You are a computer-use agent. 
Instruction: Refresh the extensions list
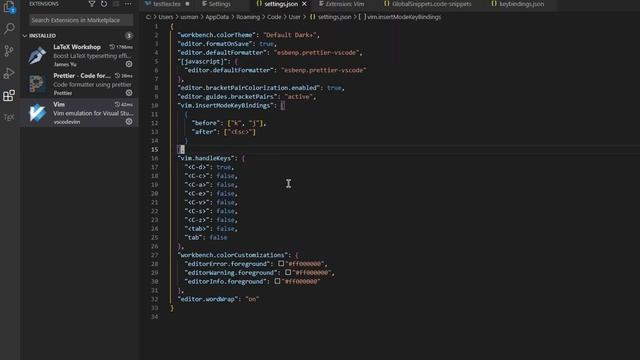pos(104,4)
